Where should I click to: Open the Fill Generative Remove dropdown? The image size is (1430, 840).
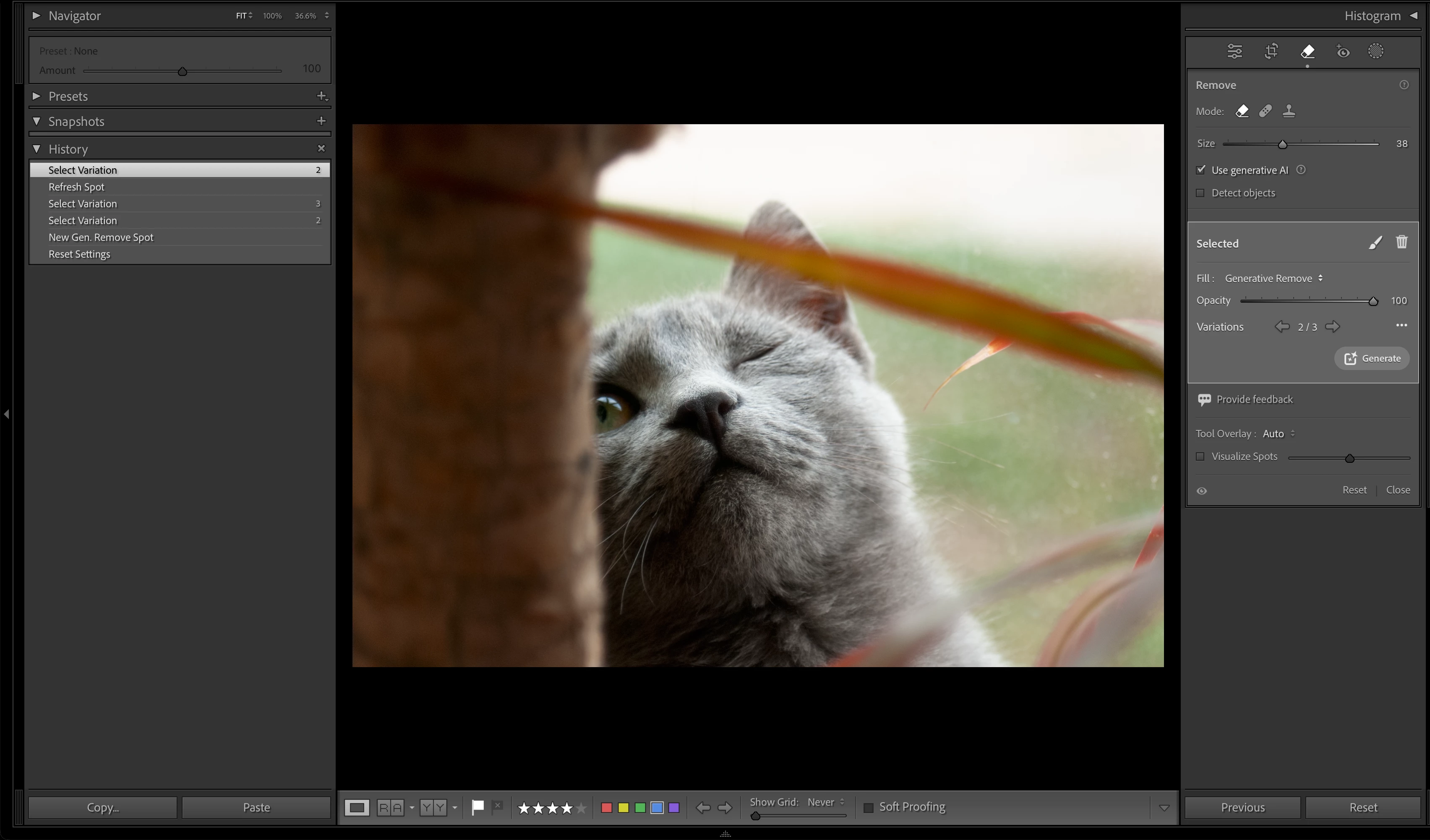point(1273,278)
